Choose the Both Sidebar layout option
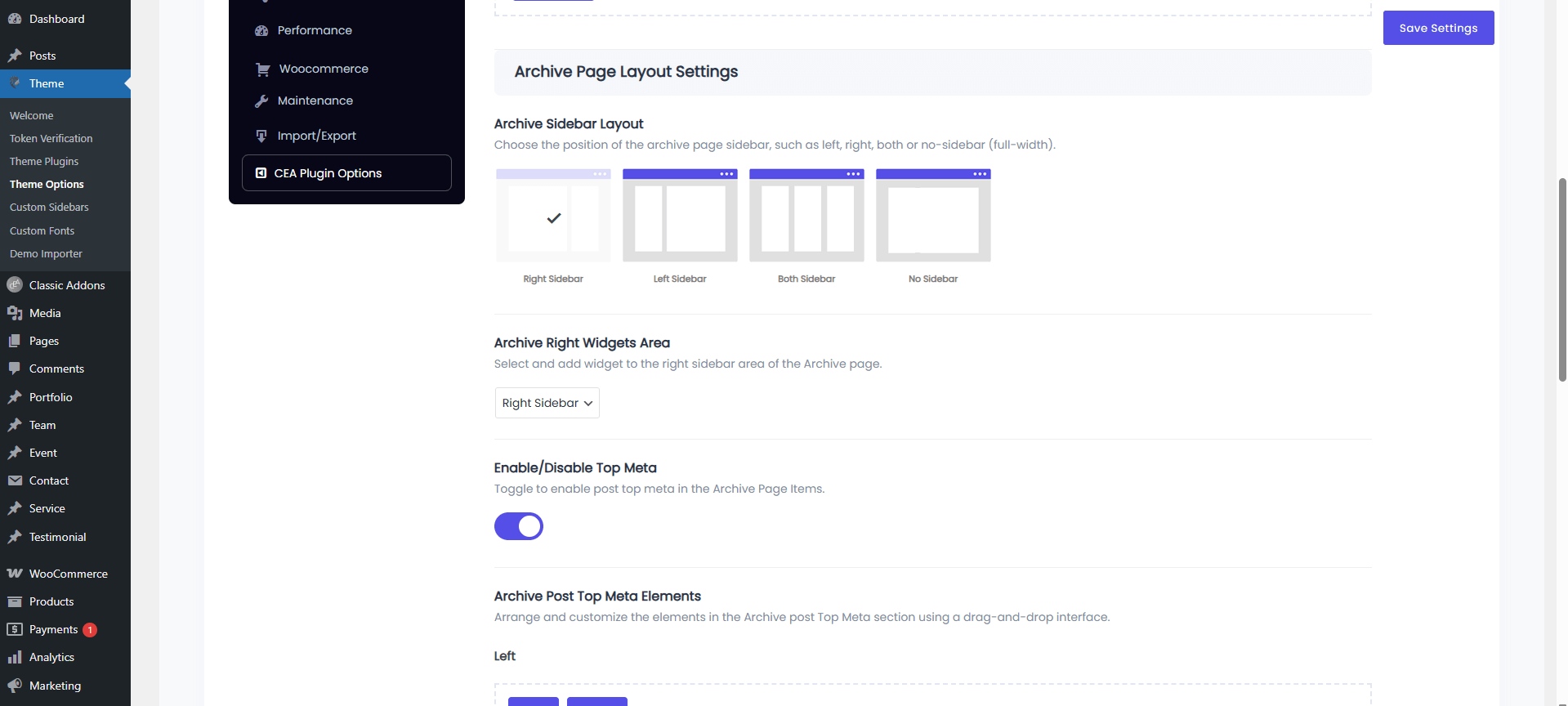Image resolution: width=1568 pixels, height=706 pixels. [806, 217]
